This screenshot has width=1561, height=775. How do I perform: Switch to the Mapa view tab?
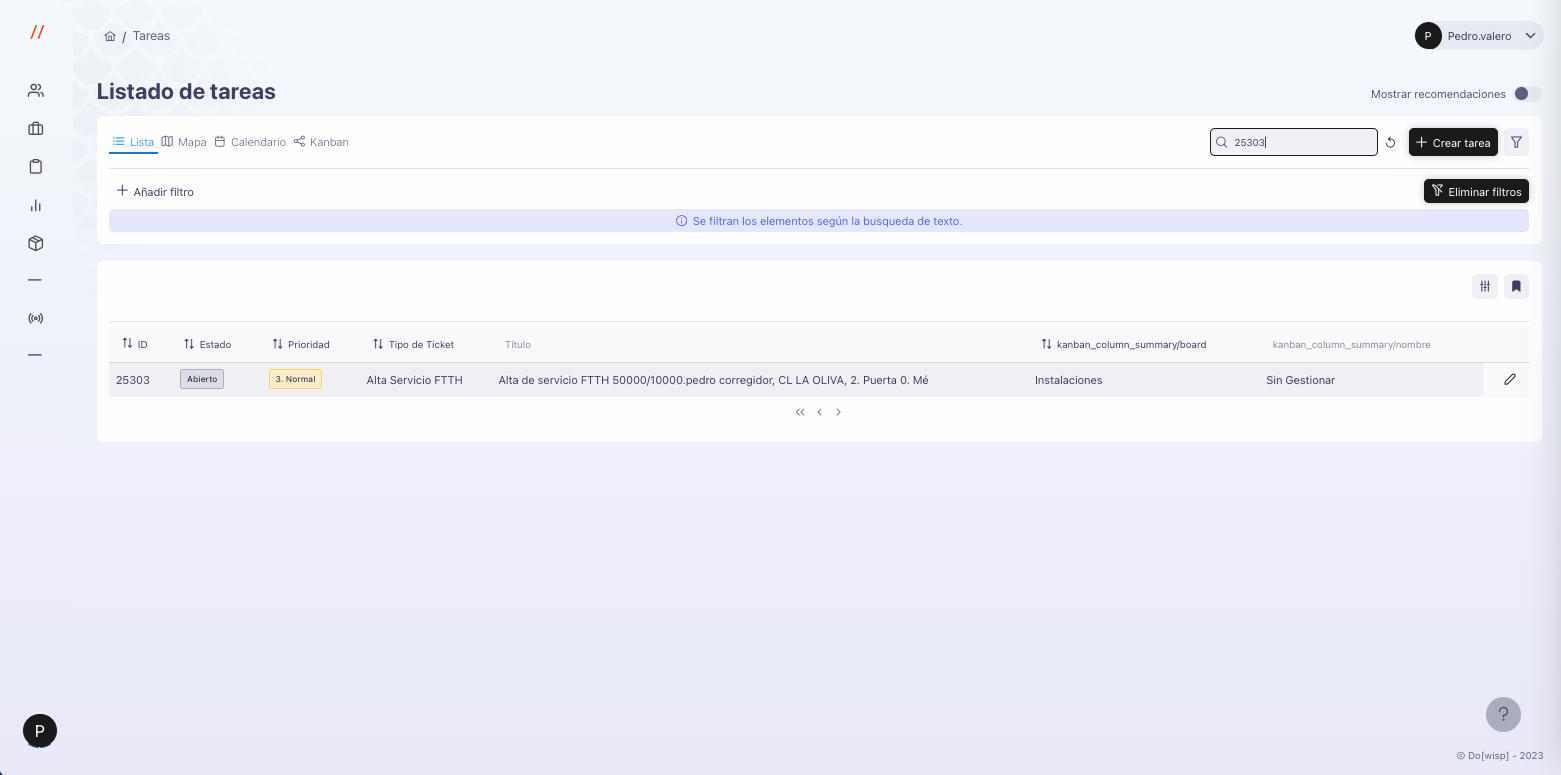pos(184,142)
